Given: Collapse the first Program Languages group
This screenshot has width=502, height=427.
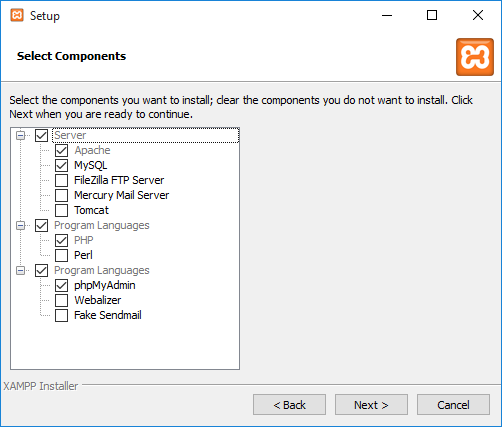Looking at the screenshot, I should coord(21,226).
